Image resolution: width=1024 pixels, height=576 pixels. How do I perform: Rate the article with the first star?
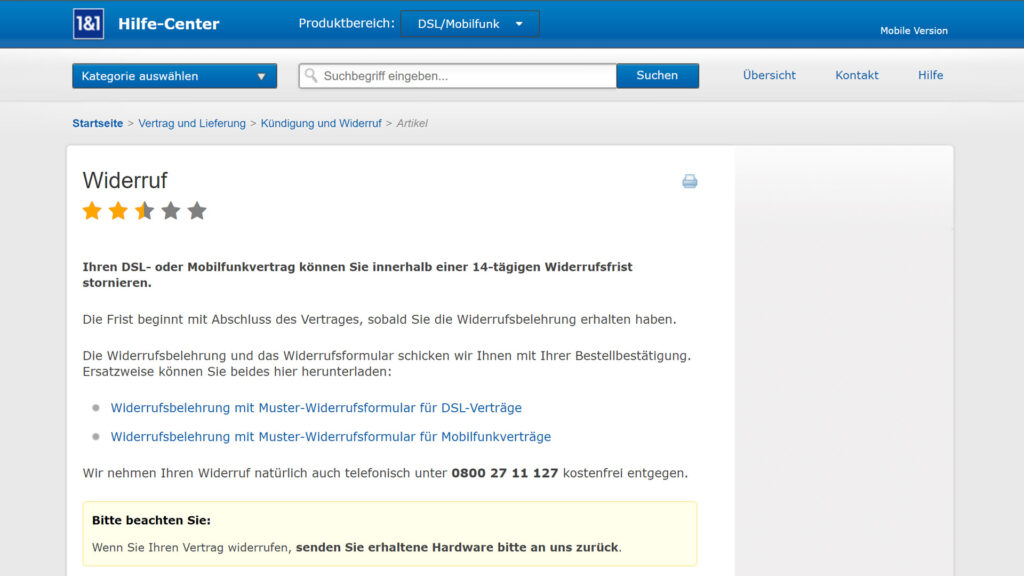(92, 211)
